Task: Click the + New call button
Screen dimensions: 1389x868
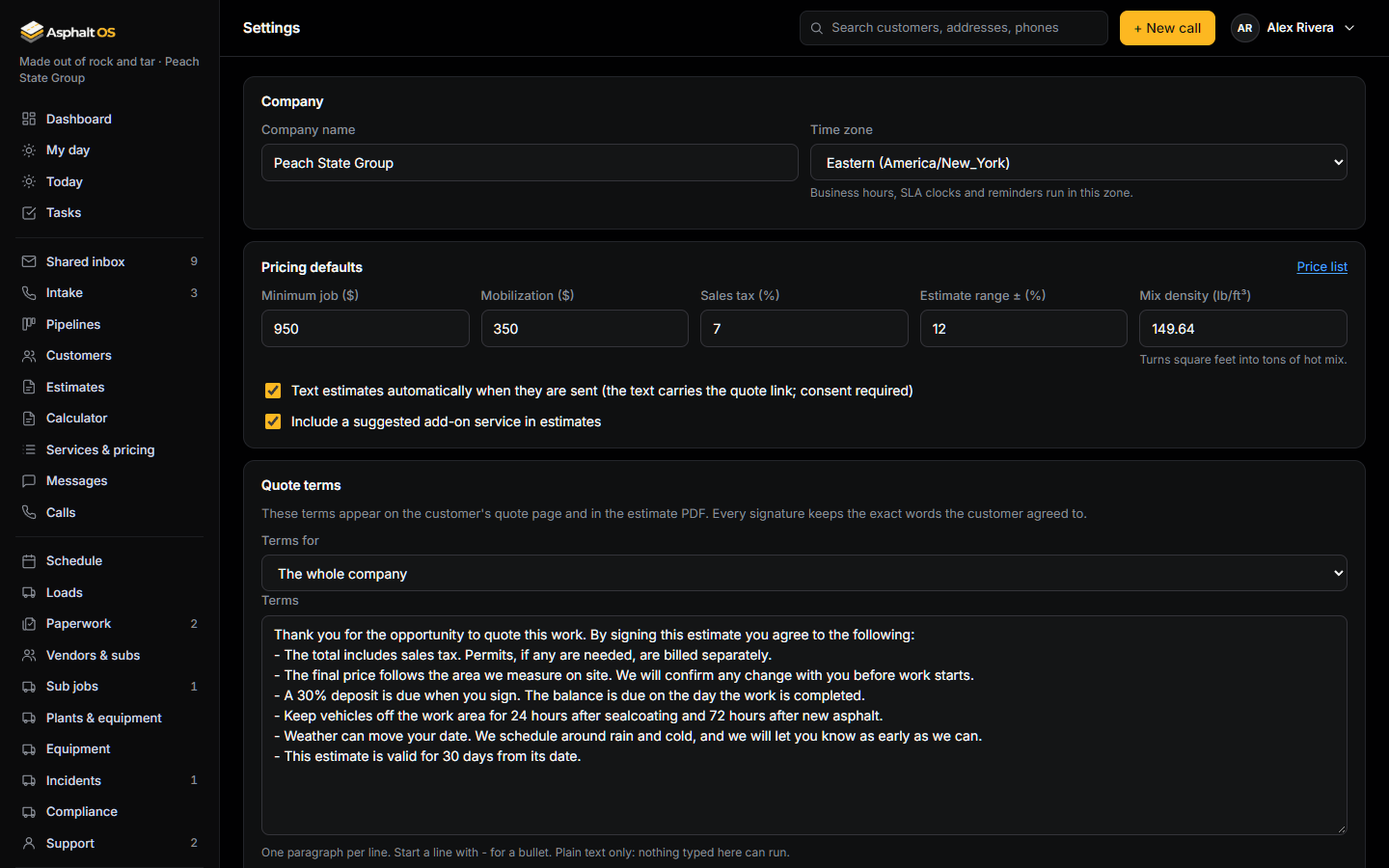Action: click(x=1167, y=28)
